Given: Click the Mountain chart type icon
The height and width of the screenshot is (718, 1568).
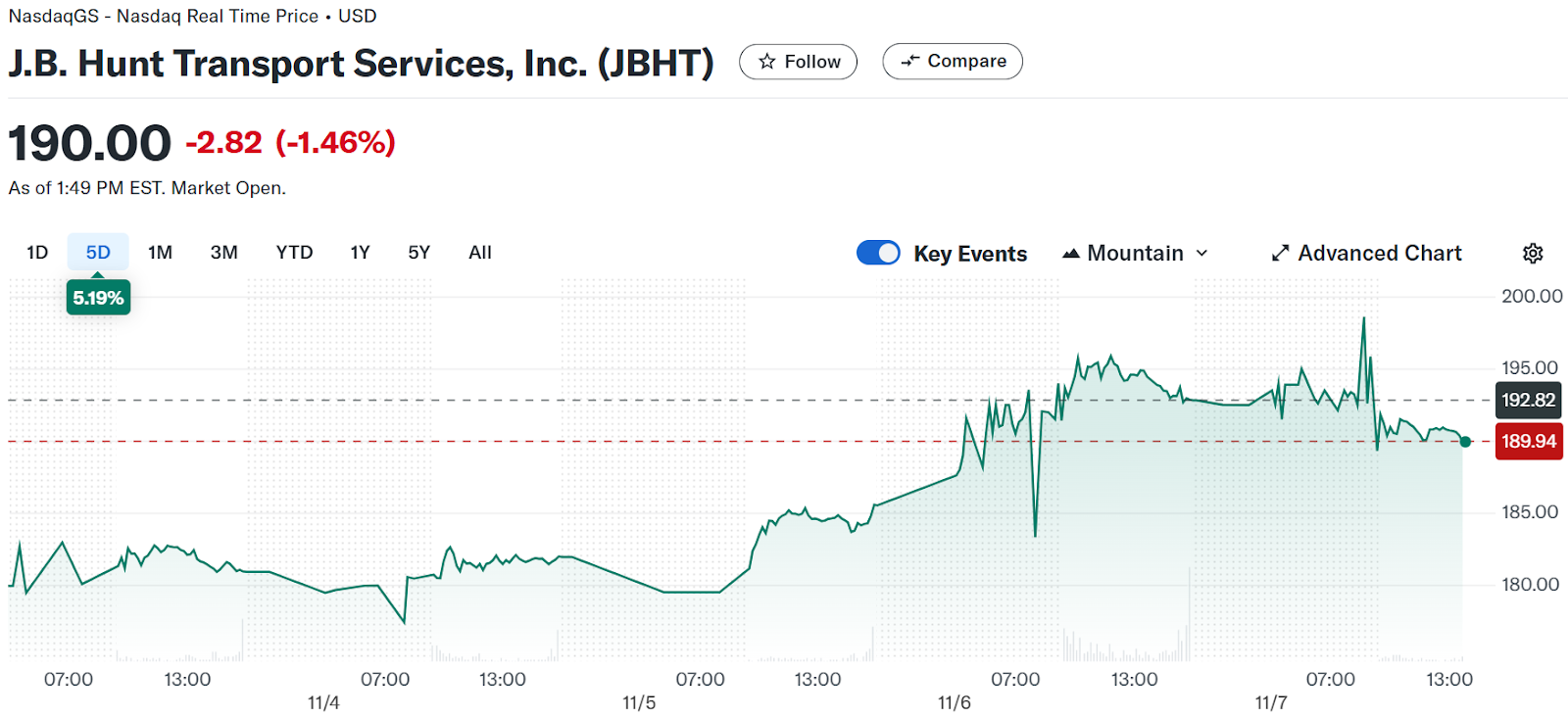Looking at the screenshot, I should [x=1071, y=254].
